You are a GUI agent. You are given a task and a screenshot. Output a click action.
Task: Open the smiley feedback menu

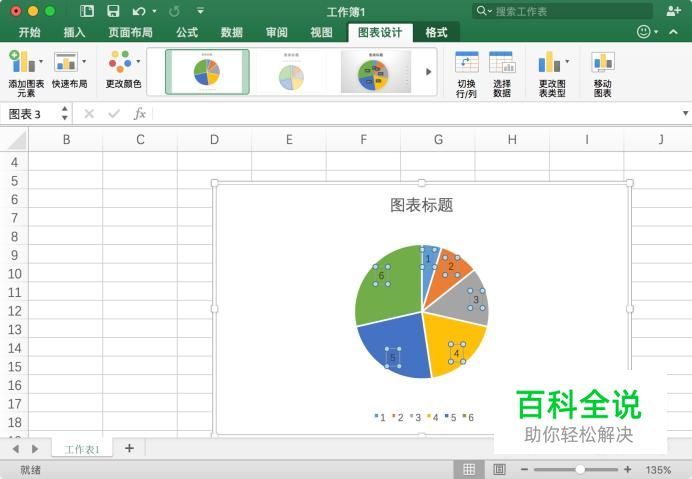click(x=647, y=32)
